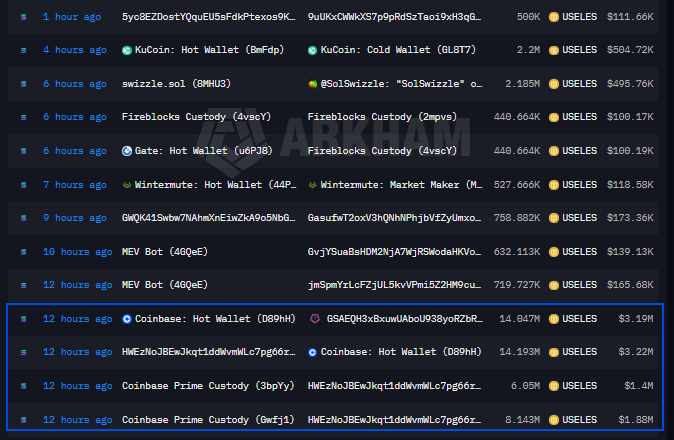Click the USELES token label in the 2.2M row
Viewport: 674px width, 440px height.
click(x=579, y=50)
